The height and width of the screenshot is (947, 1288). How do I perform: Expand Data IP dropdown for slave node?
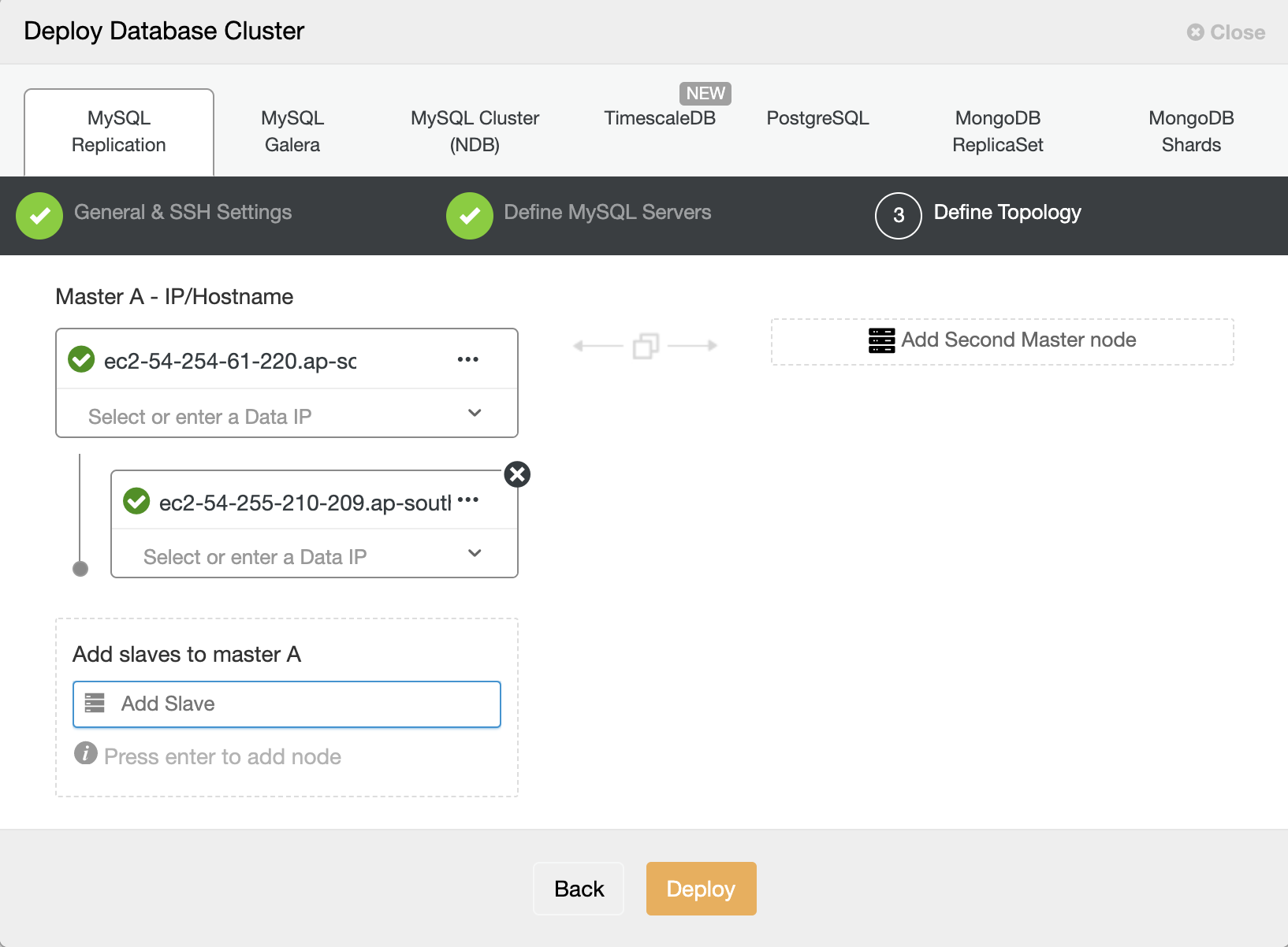tap(475, 553)
